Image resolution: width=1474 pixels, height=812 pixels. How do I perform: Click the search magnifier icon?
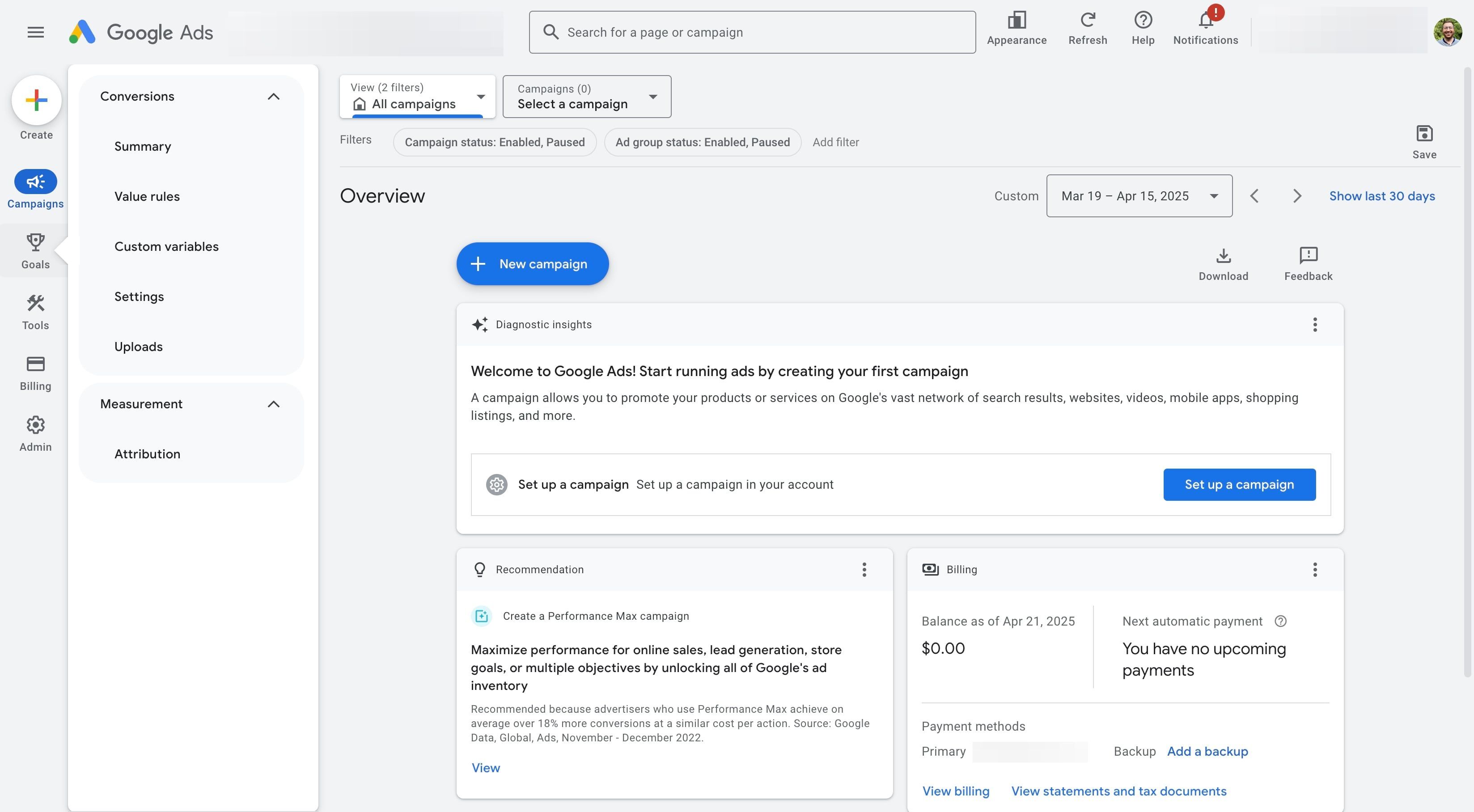click(x=551, y=32)
